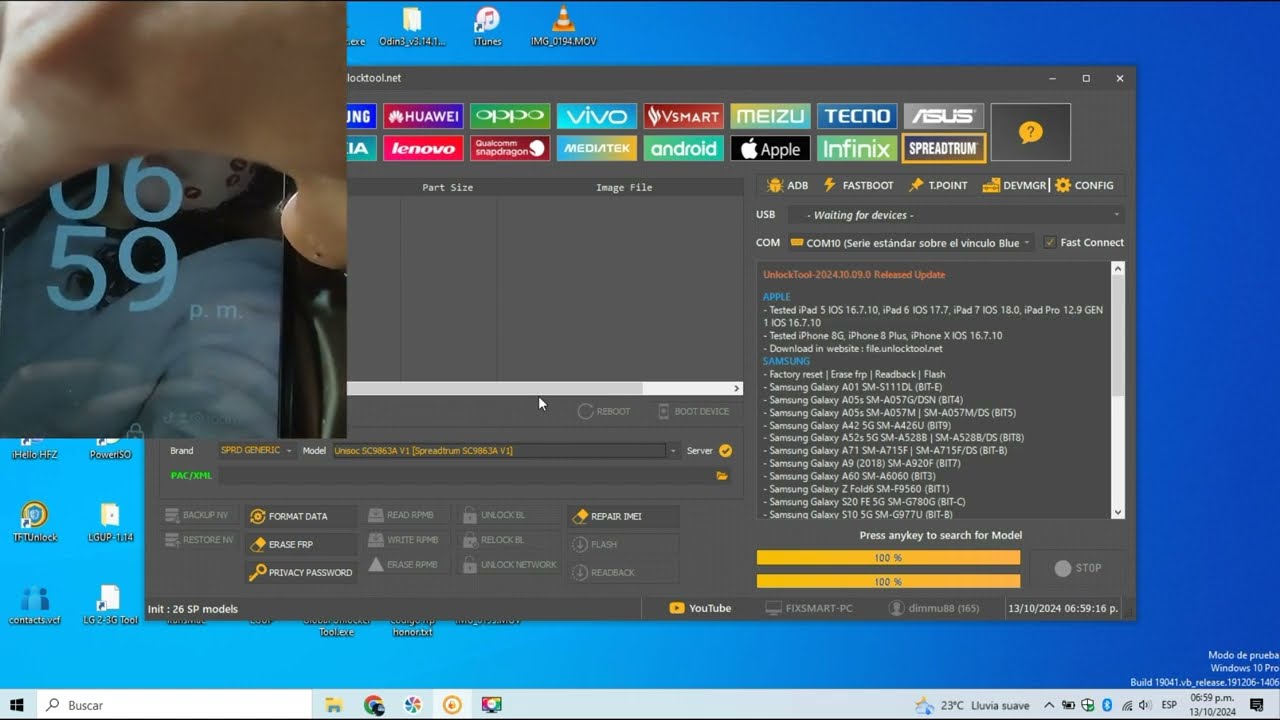Open the Brand SPRD GENERIC dropdown

tap(256, 451)
